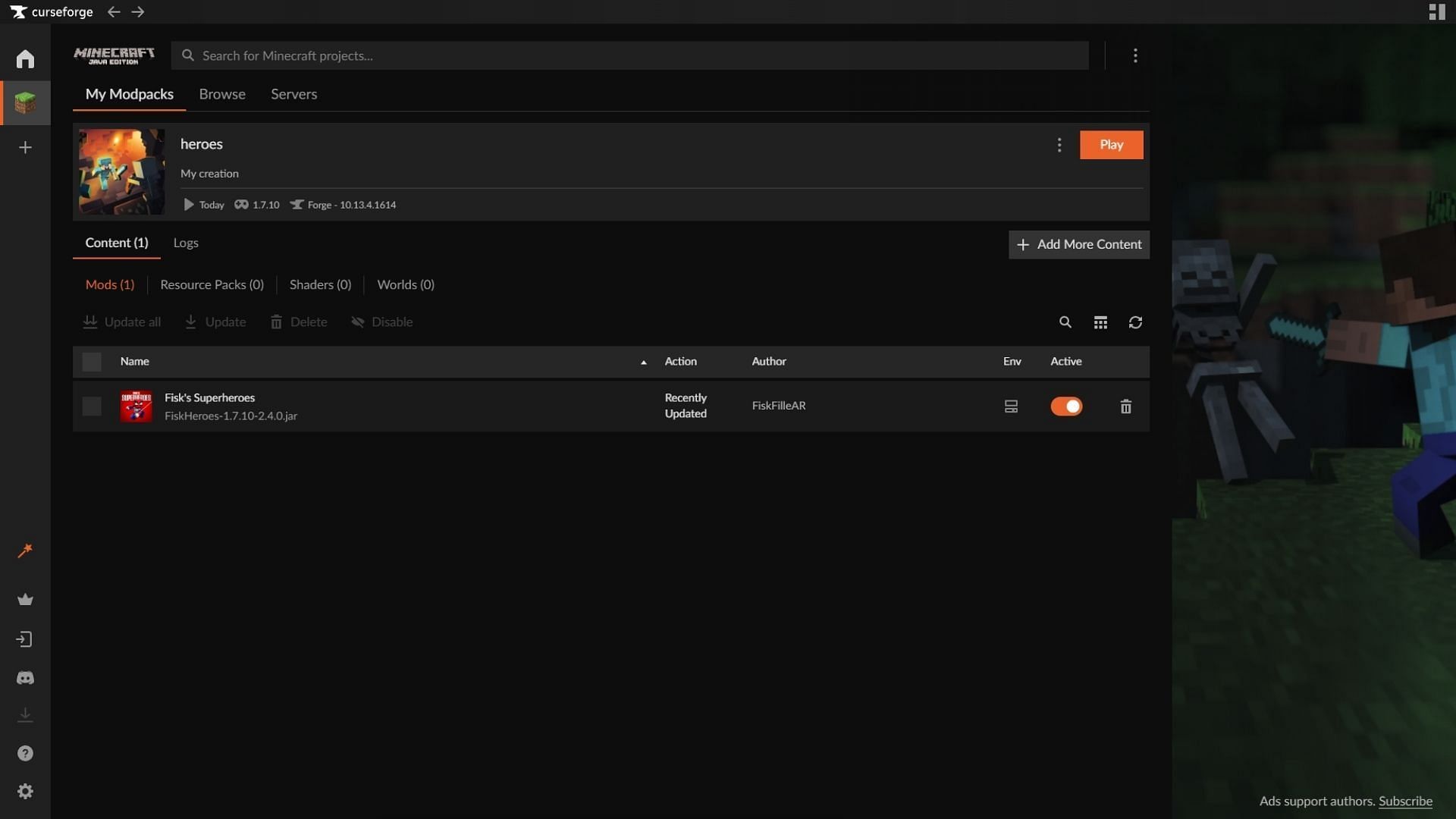Click the delete mod icon for Fisk's Superheroes
Screen dimensions: 1456x819
(x=1125, y=406)
